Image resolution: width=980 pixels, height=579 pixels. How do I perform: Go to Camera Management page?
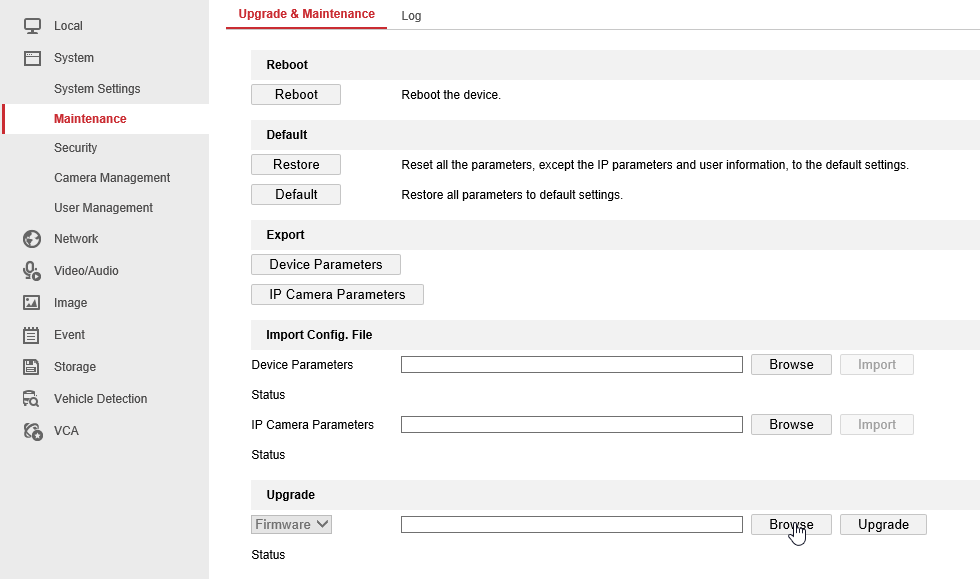[112, 178]
